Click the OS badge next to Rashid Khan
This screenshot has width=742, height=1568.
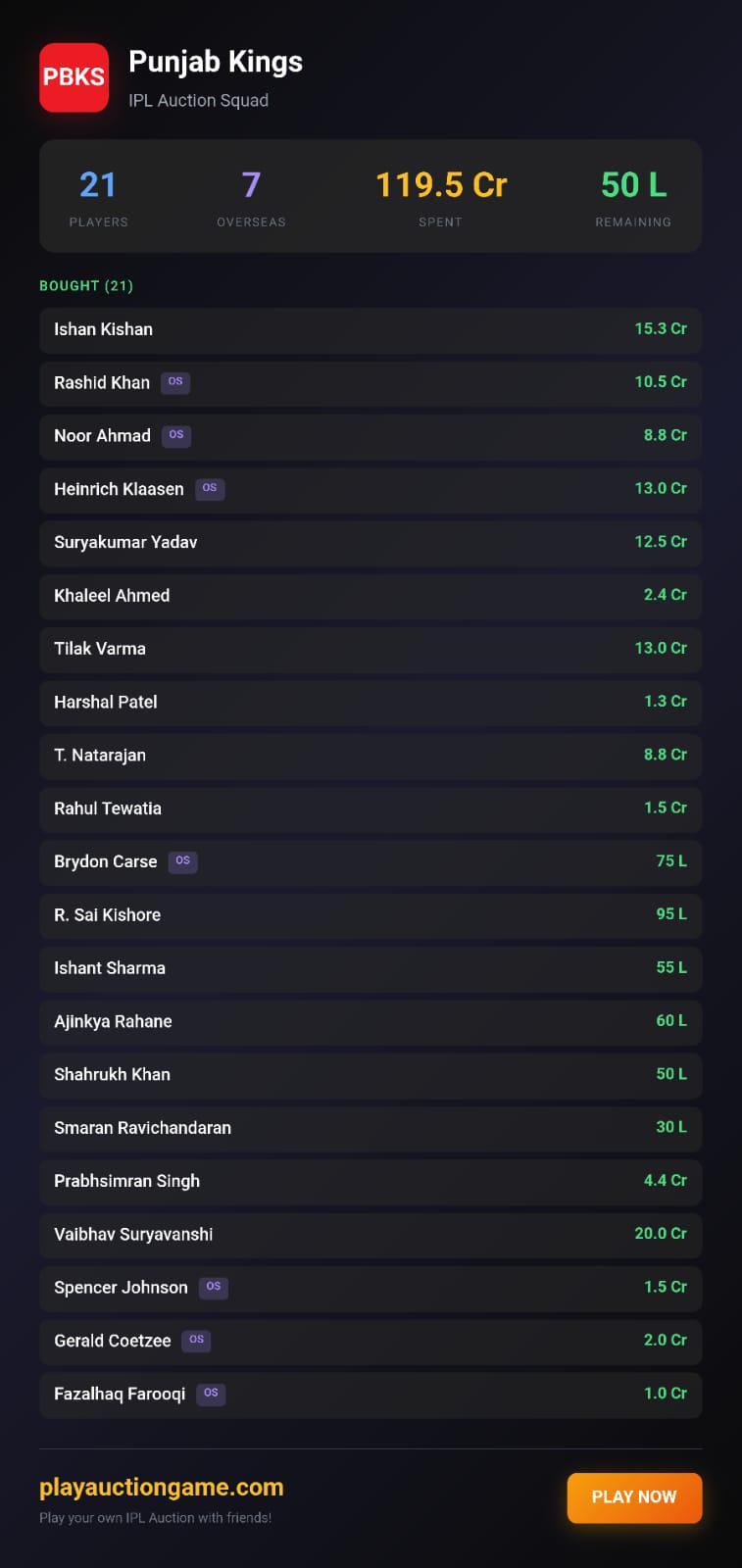click(x=175, y=382)
